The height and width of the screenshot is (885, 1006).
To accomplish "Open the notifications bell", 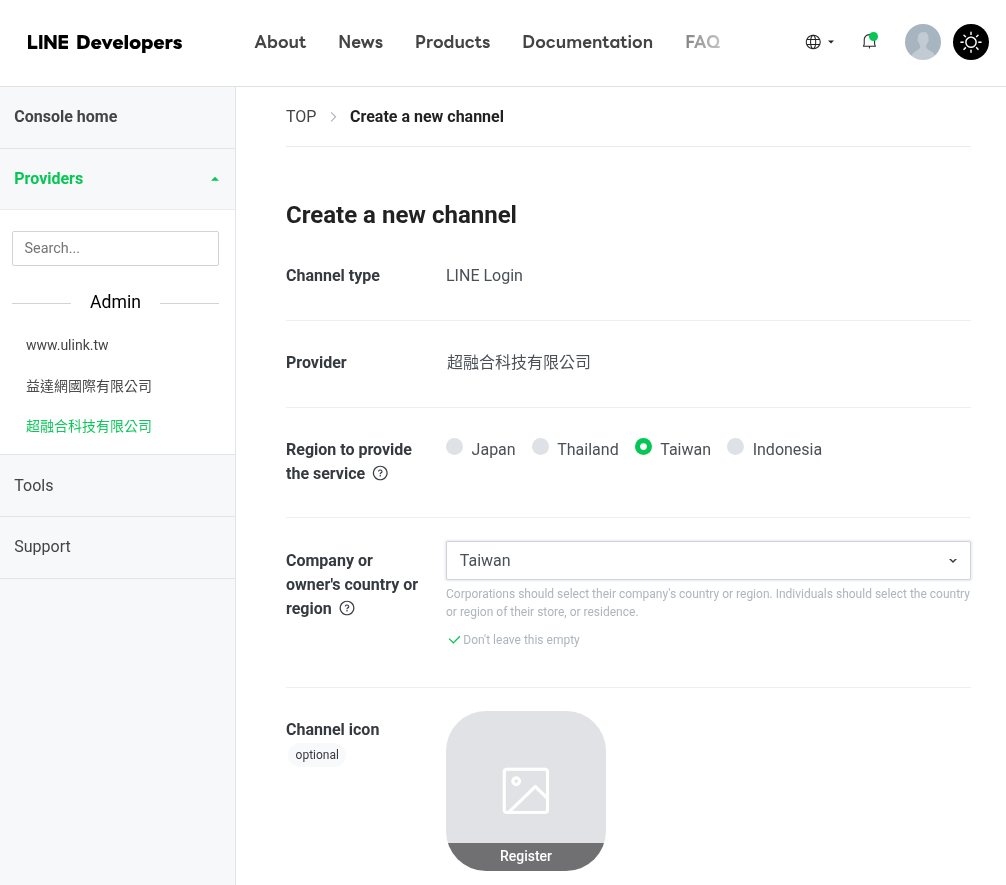I will 869,41.
